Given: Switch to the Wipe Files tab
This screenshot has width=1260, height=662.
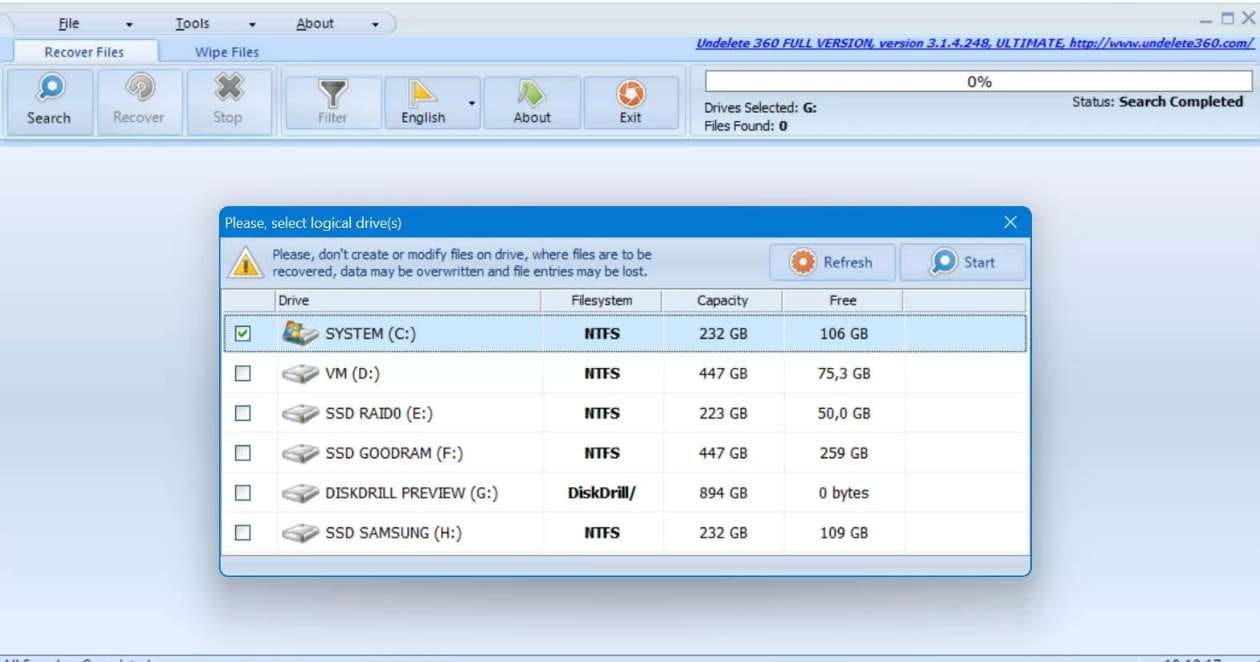Looking at the screenshot, I should pyautogui.click(x=227, y=52).
